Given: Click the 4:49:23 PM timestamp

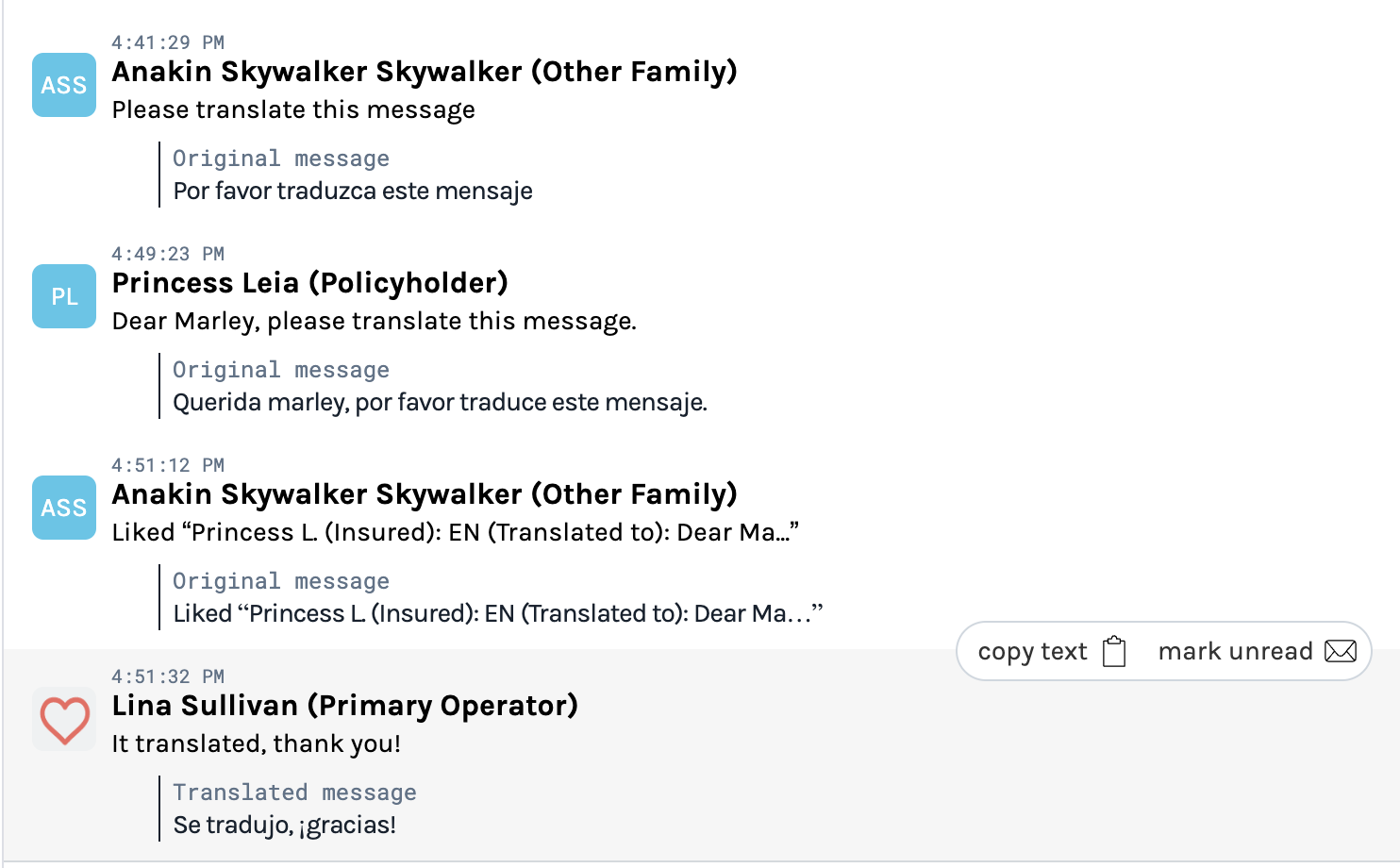Looking at the screenshot, I should 168,254.
